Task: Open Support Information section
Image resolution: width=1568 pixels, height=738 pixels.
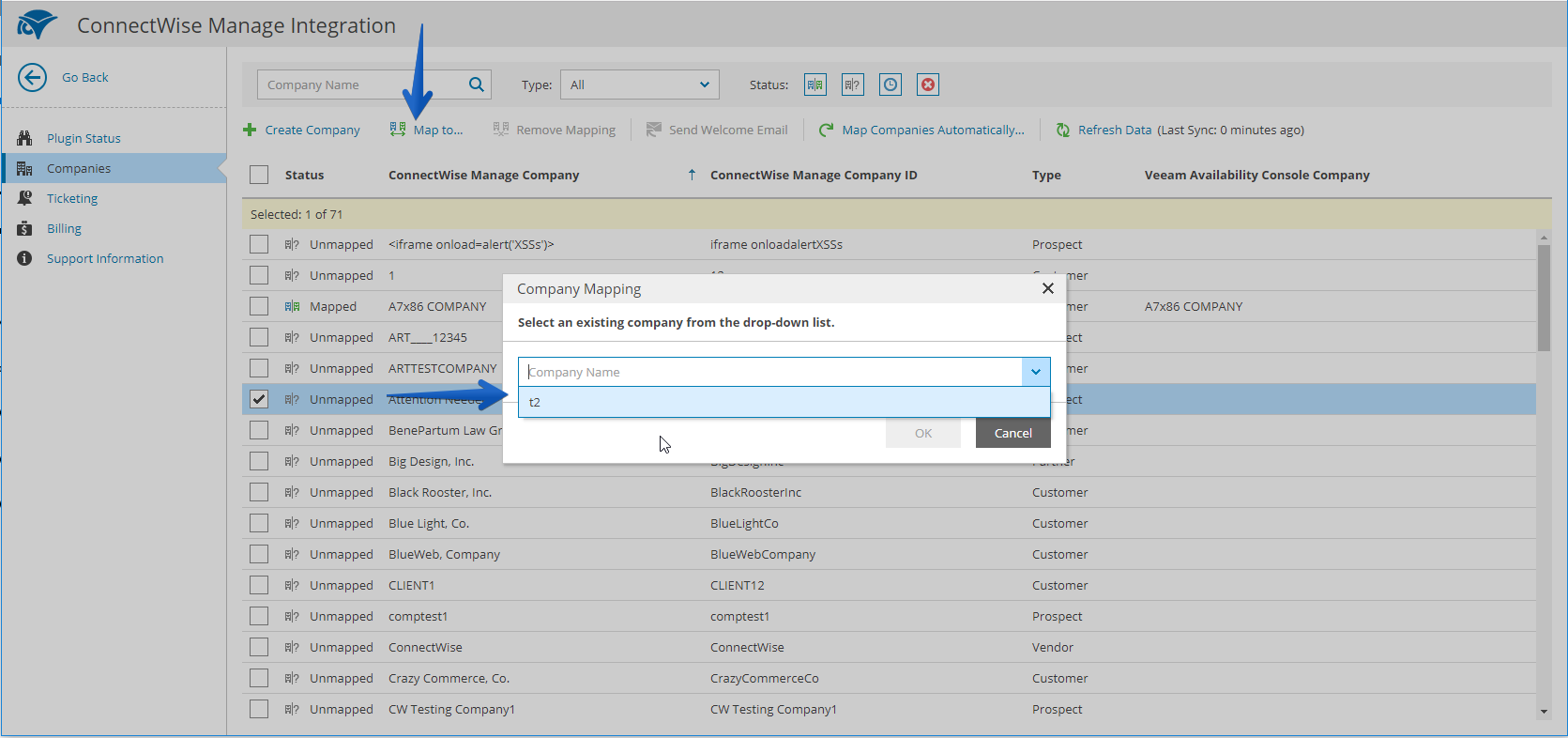Action: click(x=105, y=258)
